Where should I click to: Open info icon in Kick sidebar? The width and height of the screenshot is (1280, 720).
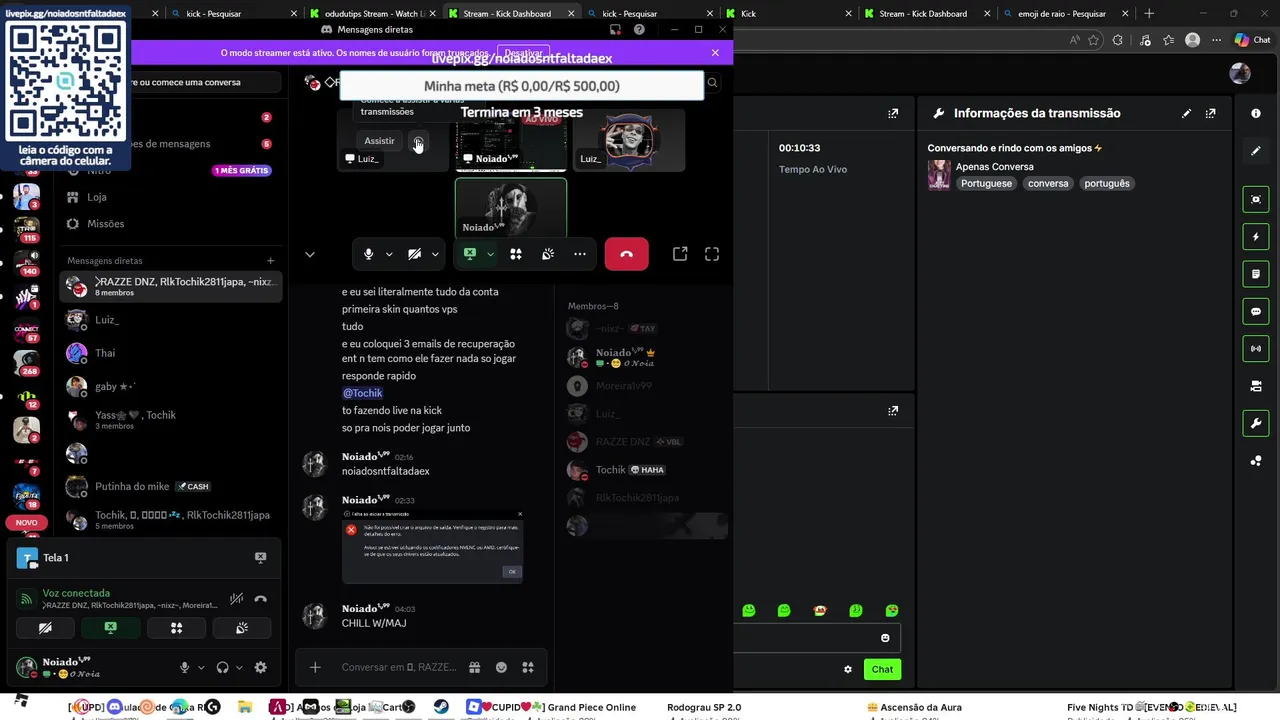[x=1256, y=114]
